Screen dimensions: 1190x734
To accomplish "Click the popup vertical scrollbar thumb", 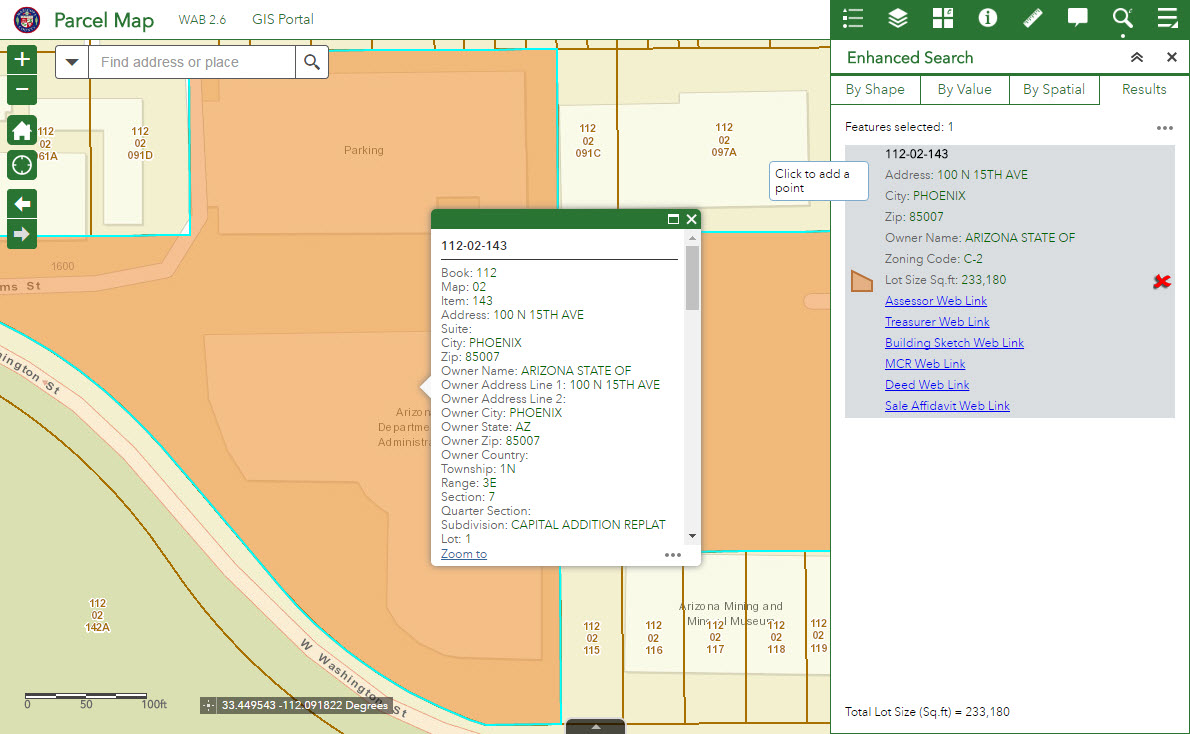I will tap(692, 277).
